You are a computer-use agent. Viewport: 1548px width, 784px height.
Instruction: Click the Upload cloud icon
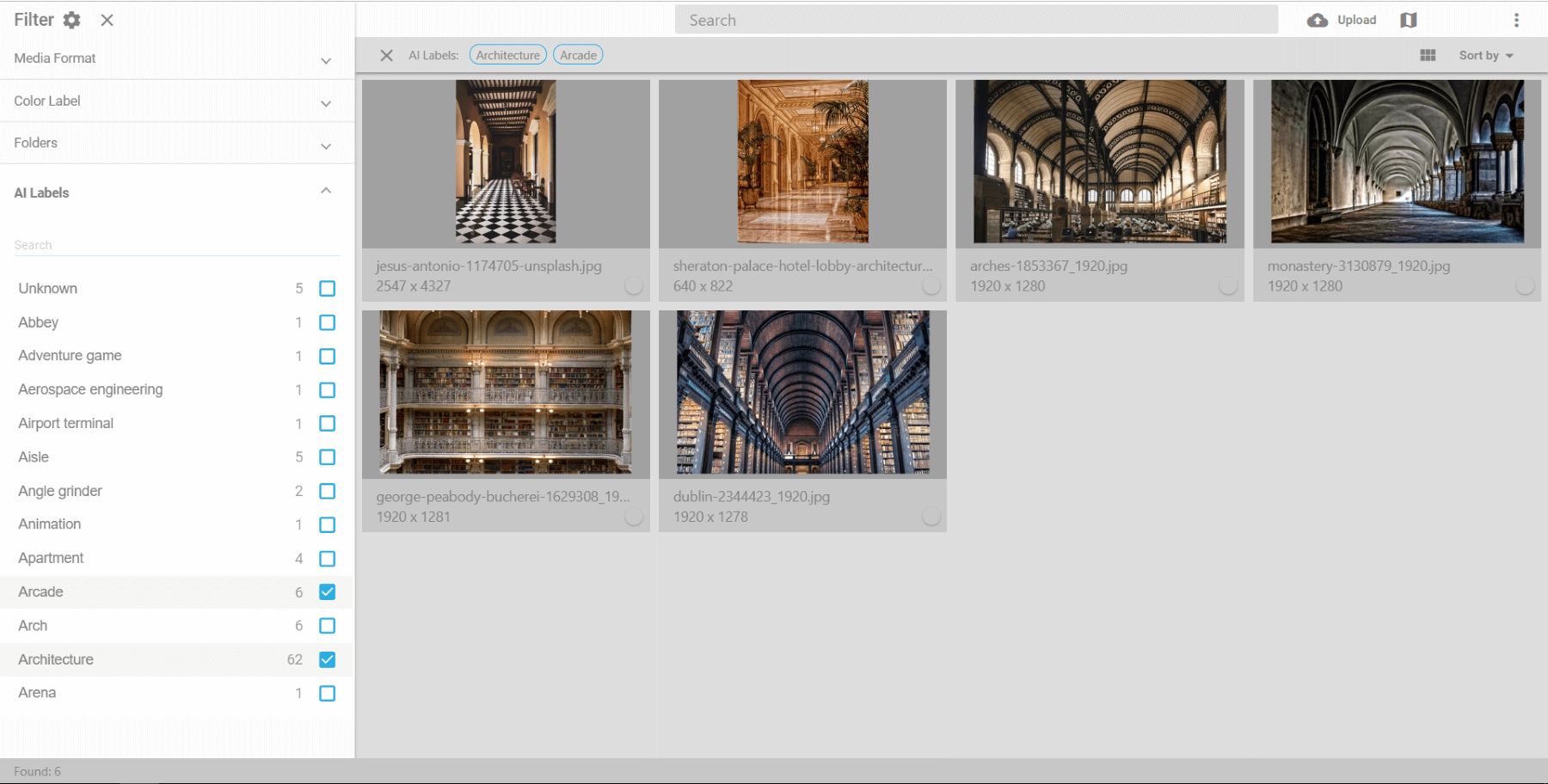[x=1317, y=20]
